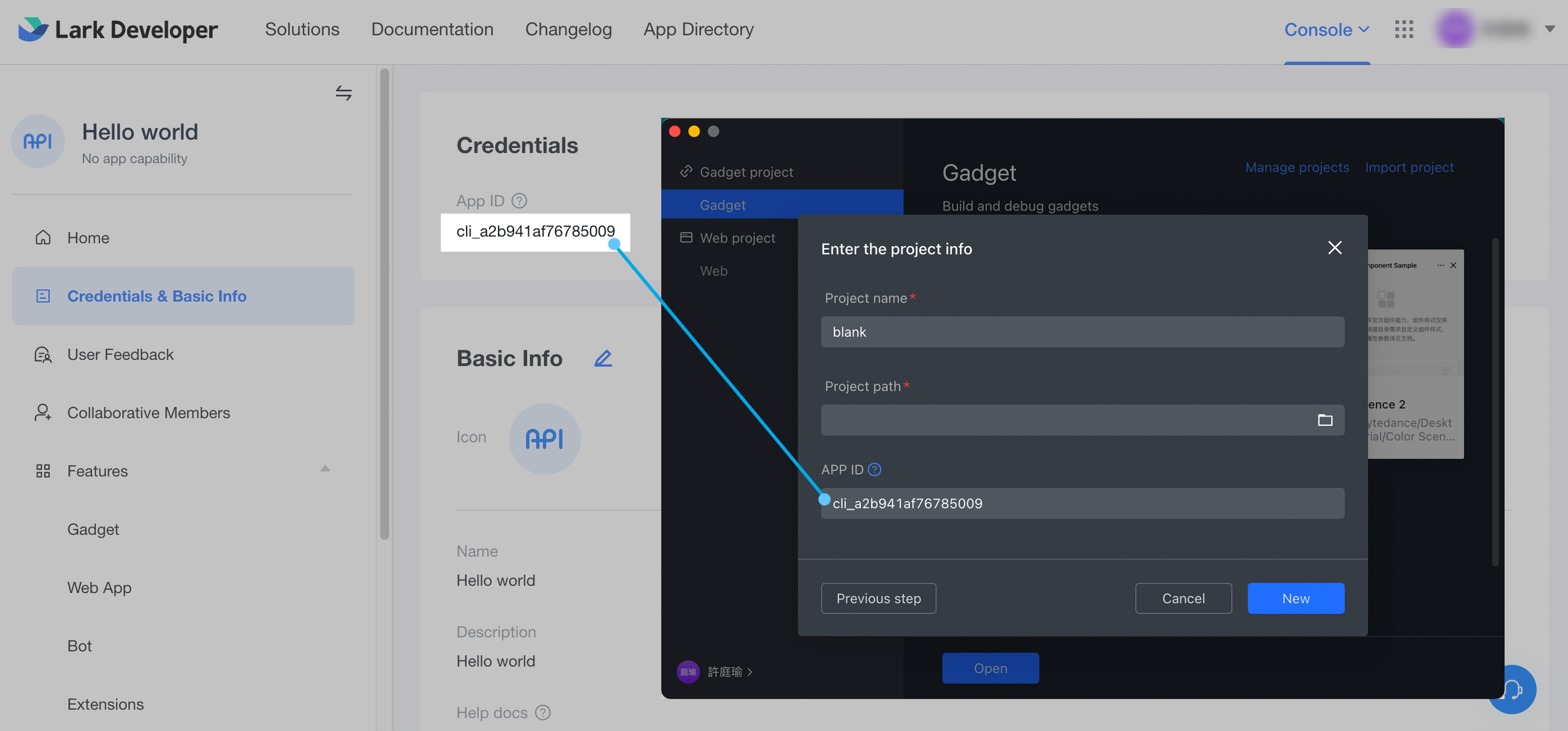This screenshot has height=731, width=1568.
Task: Click the APP ID help icon in dialog
Action: pos(874,469)
